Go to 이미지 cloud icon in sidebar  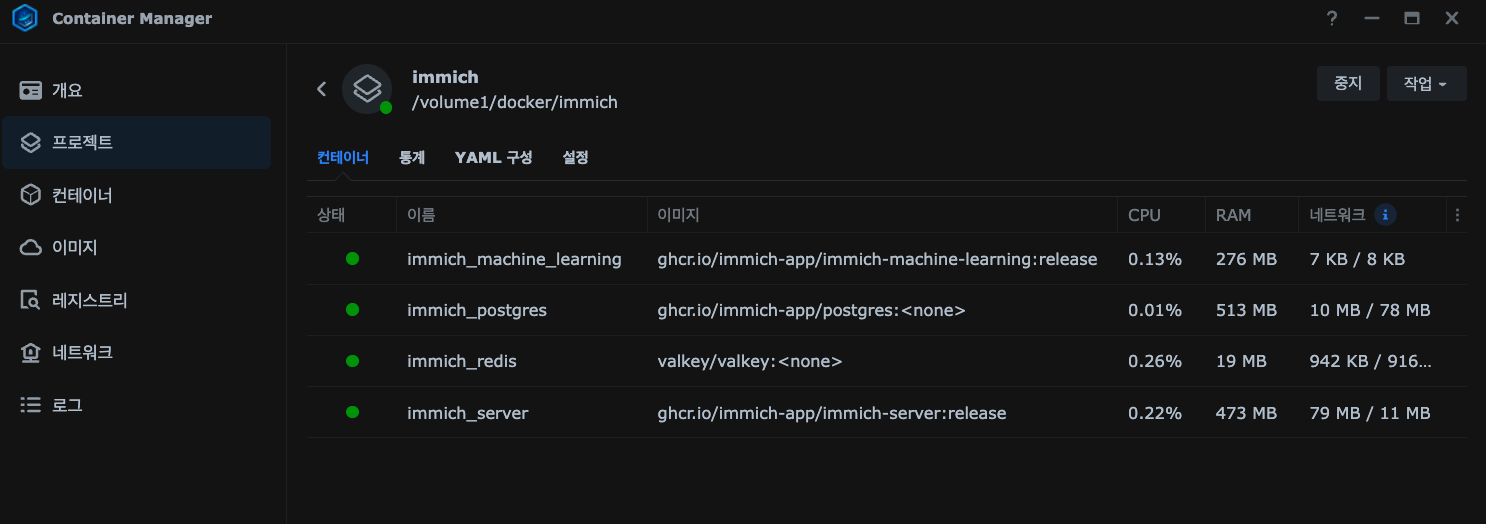coord(31,247)
